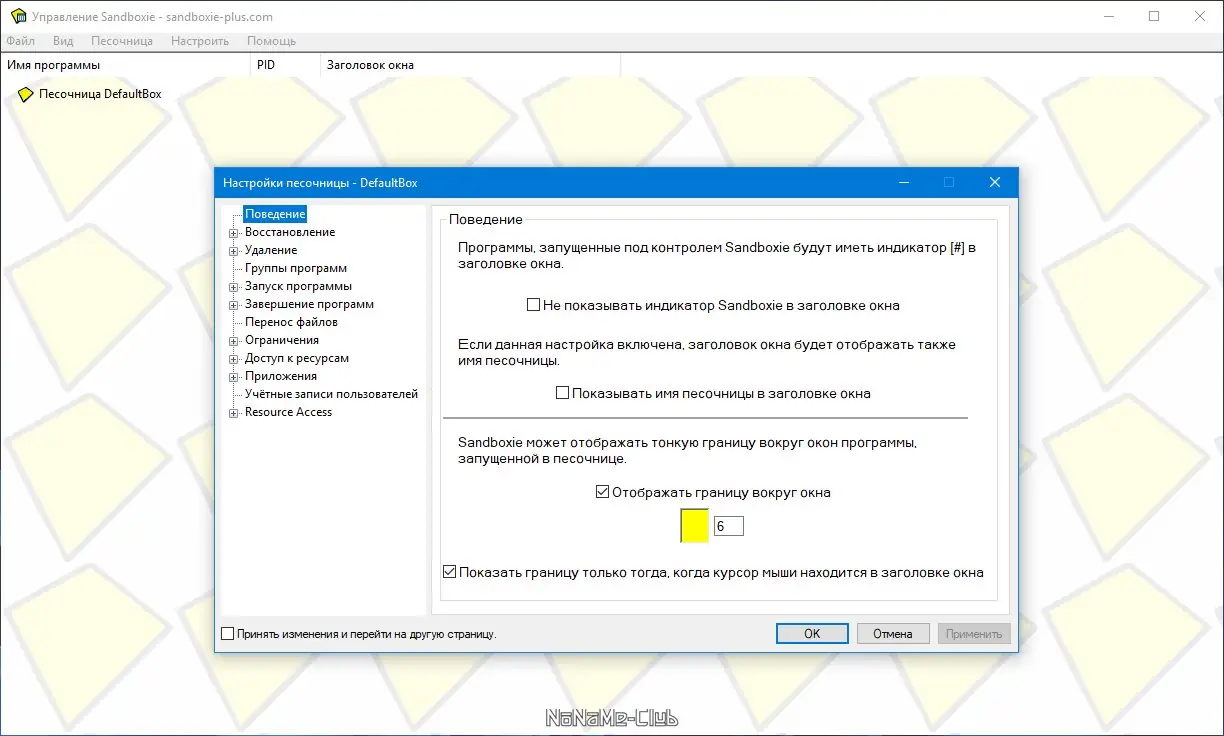Confirm settings with the OK button

click(x=812, y=634)
